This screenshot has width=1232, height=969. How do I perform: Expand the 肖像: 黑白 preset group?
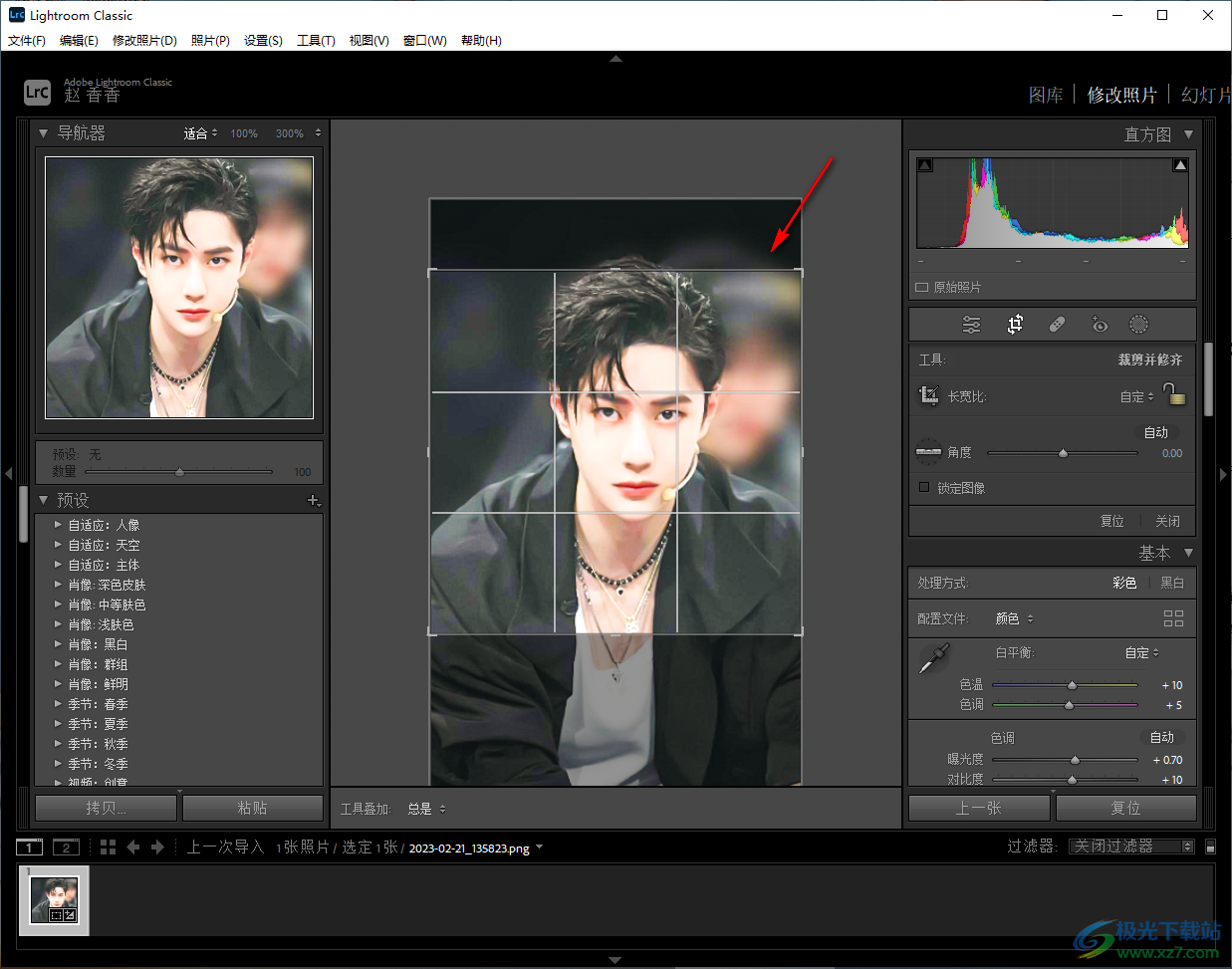(x=58, y=643)
